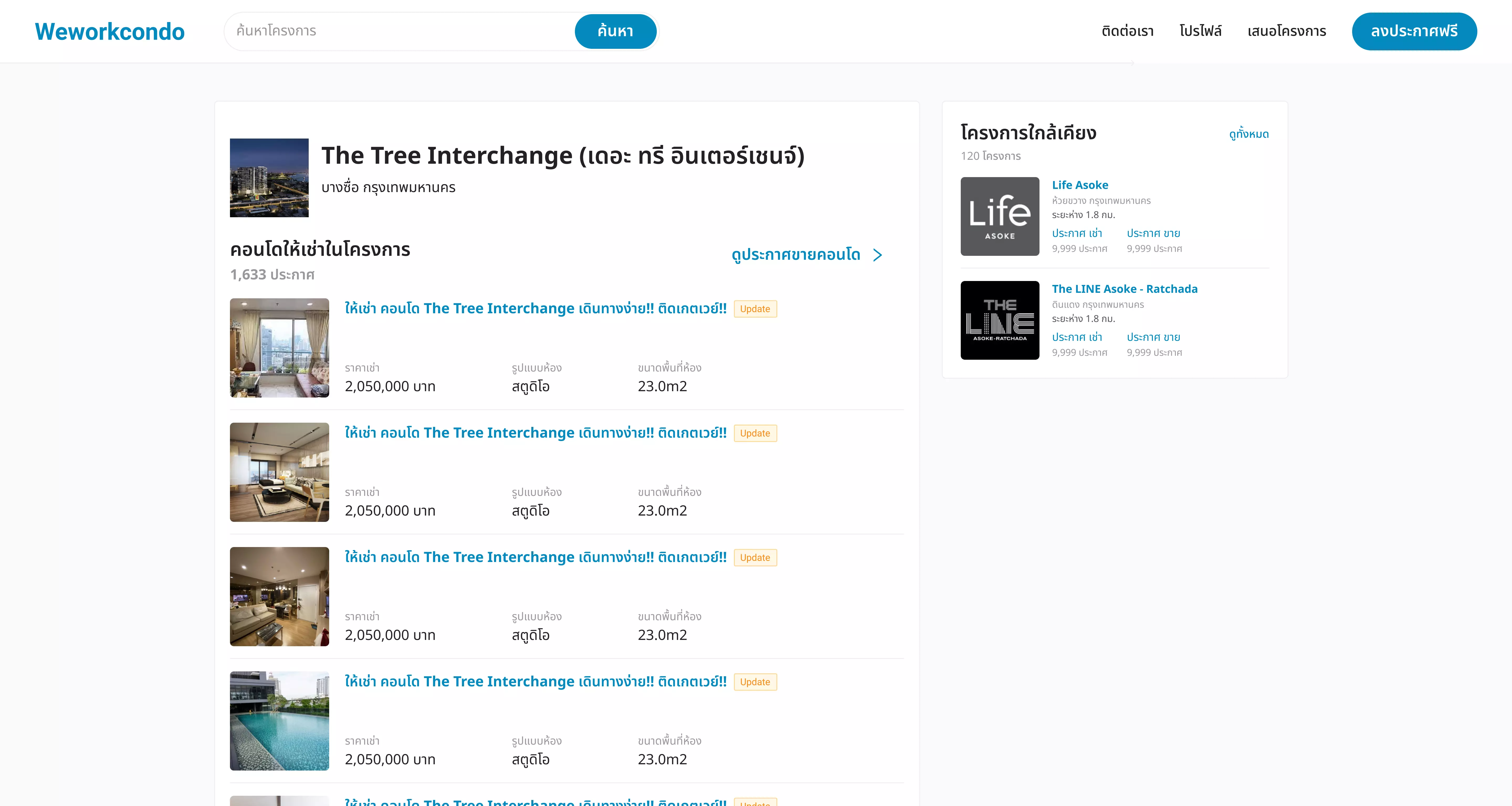Click ดูทั้งหมด link in nearby projects
Image resolution: width=1512 pixels, height=806 pixels.
[1248, 134]
